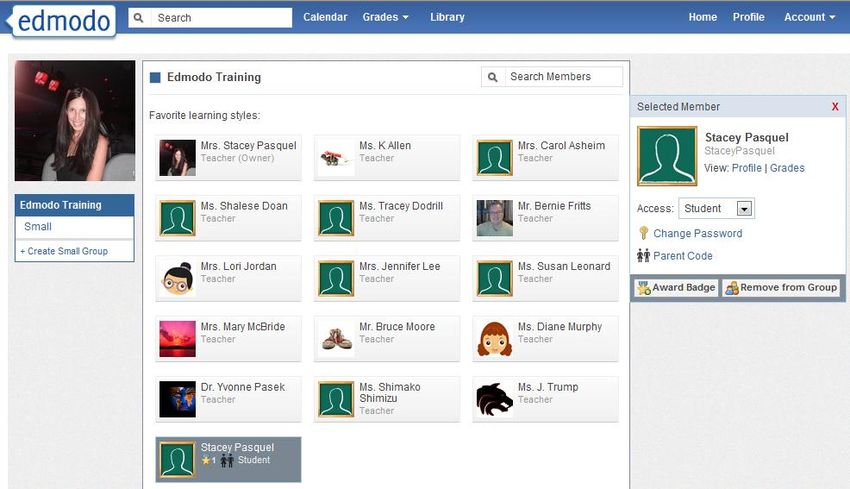The width and height of the screenshot is (850, 489).
Task: Select Mrs. Stacey Pasquel name text
Action: coord(248,145)
